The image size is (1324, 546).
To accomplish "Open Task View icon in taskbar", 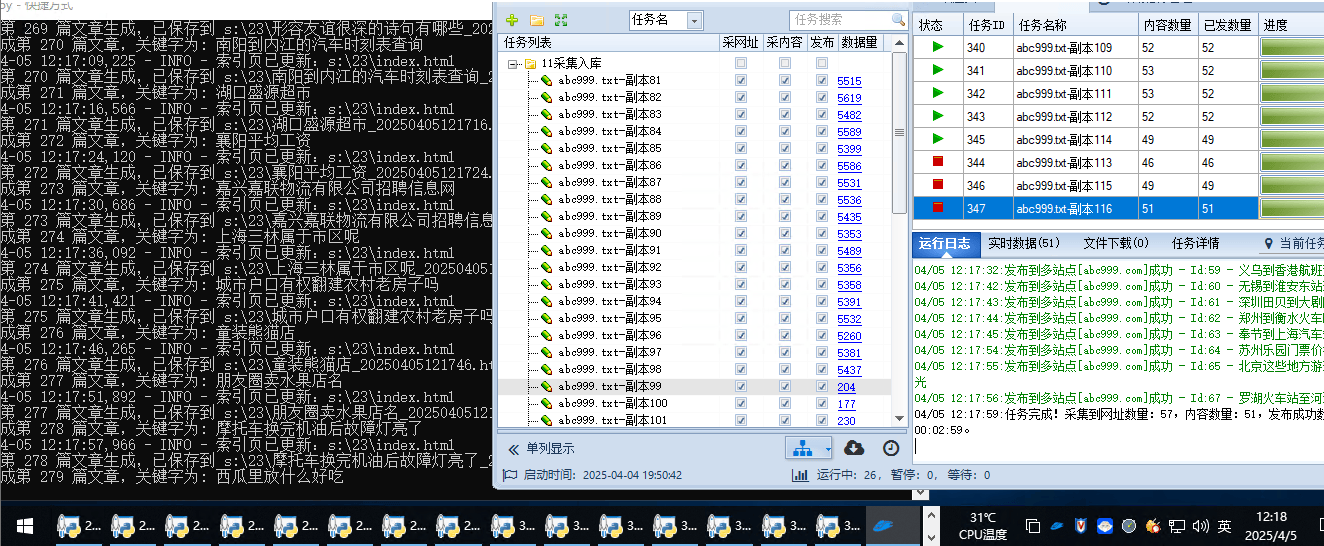I will [x=1033, y=525].
